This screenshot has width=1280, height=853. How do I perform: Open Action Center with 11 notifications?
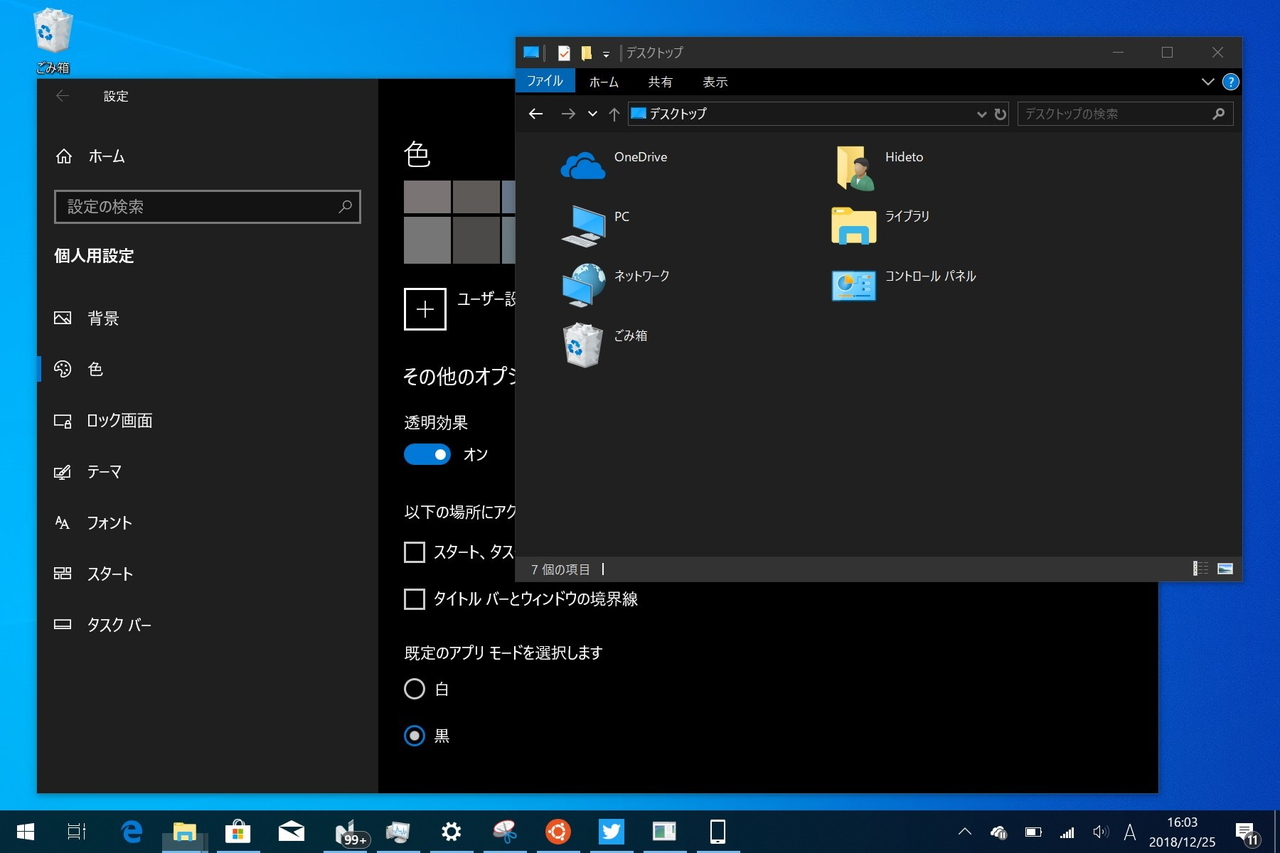(1246, 832)
